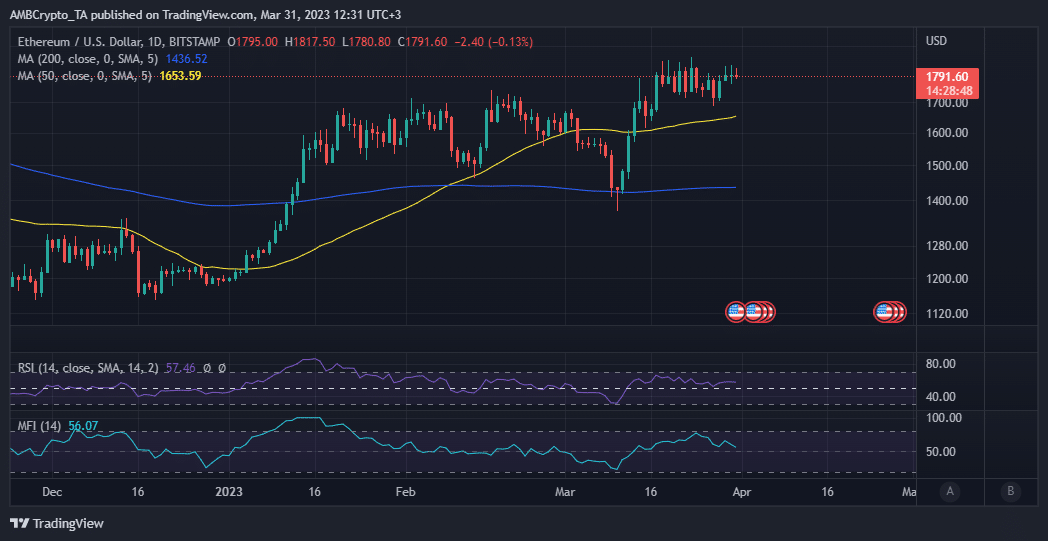
Task: Select the MFI 14 indicator label
Action: [40, 426]
